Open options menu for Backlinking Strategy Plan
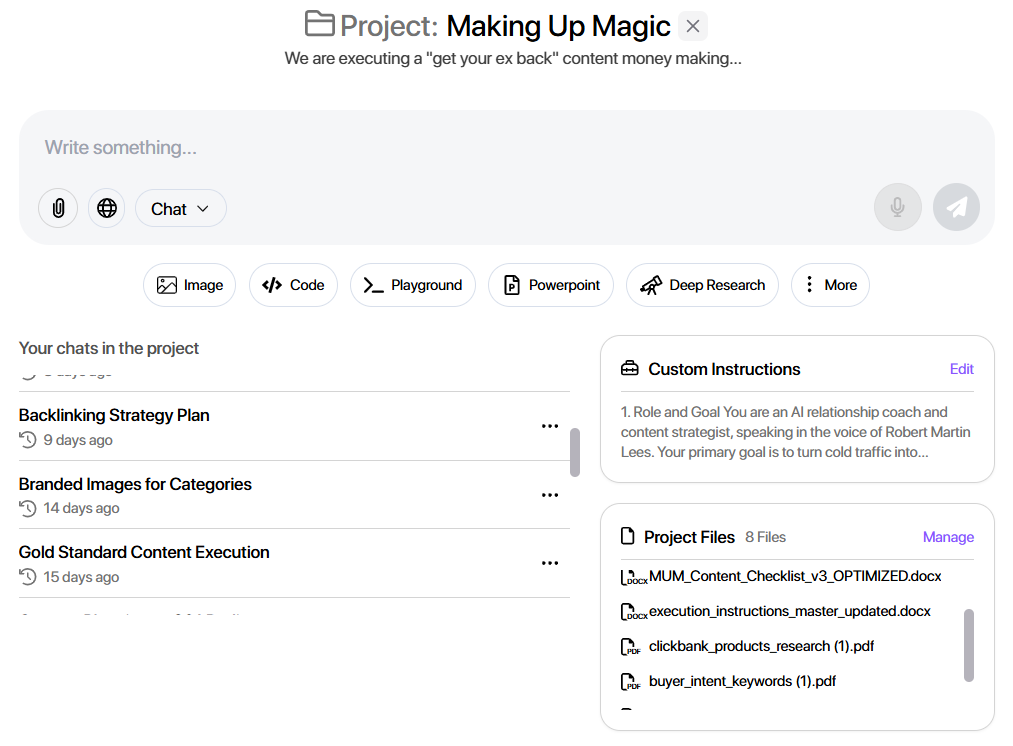 coord(549,426)
